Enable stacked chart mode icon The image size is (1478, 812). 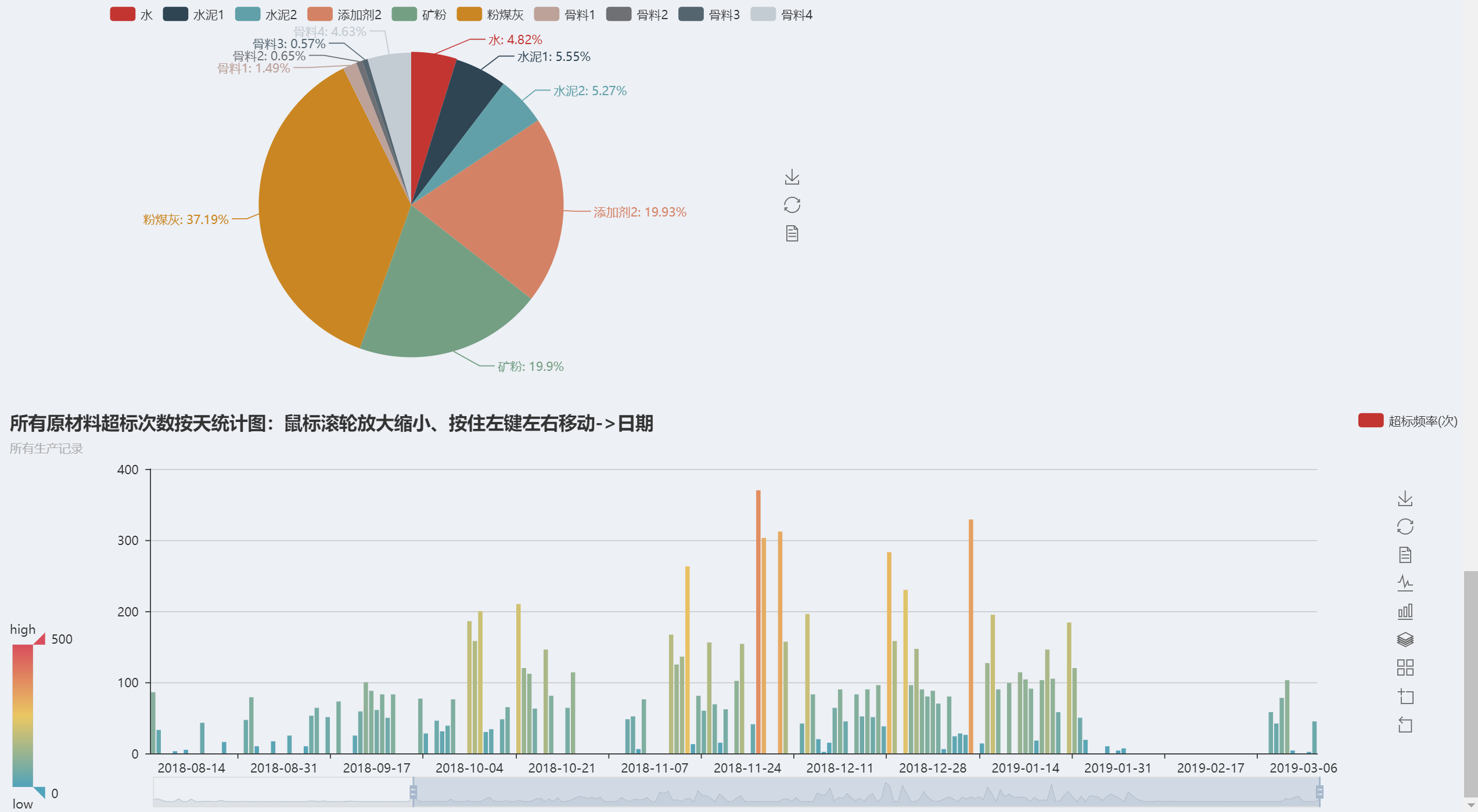[x=1405, y=639]
